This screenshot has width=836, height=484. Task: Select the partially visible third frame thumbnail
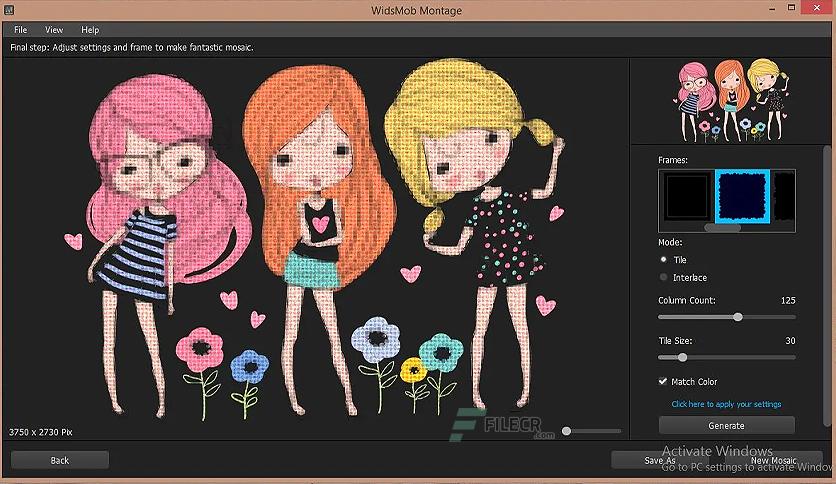(x=784, y=197)
